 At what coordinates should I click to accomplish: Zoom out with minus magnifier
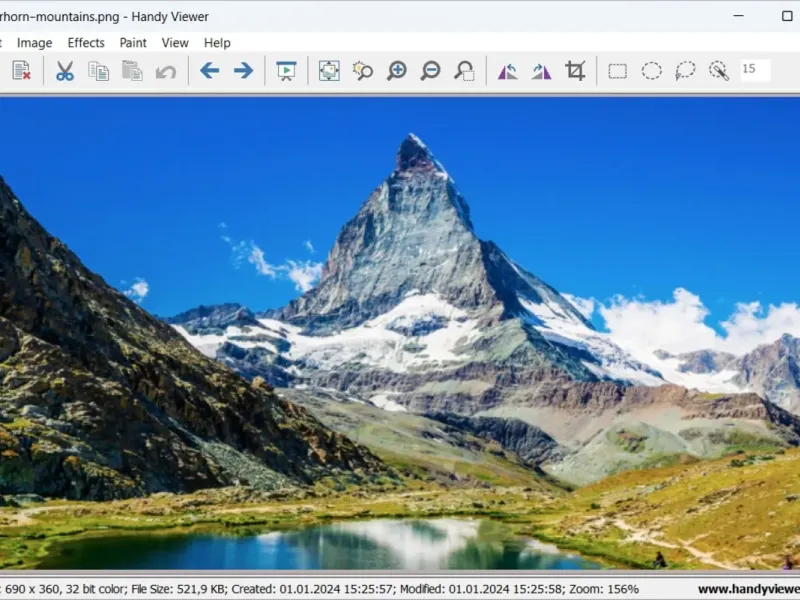(x=430, y=70)
